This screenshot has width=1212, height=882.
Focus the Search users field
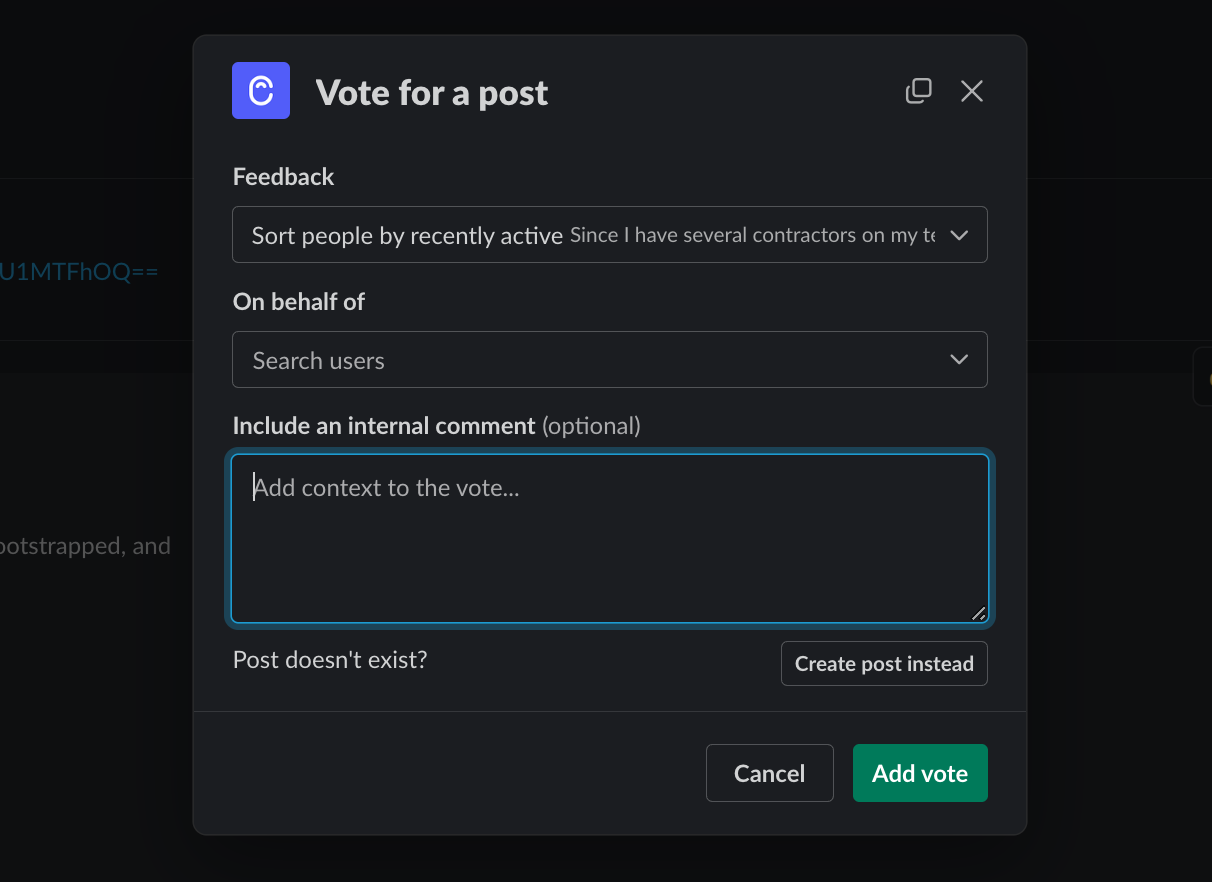pyautogui.click(x=610, y=360)
